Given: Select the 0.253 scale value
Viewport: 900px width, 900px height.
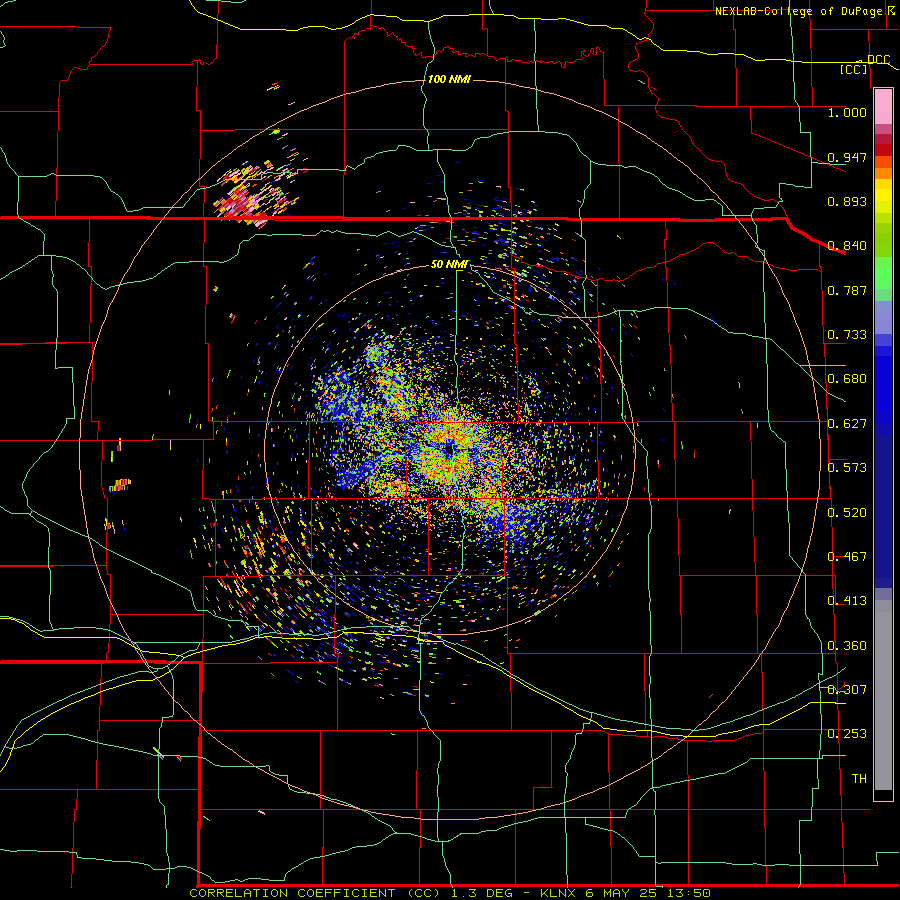Looking at the screenshot, I should tap(847, 734).
